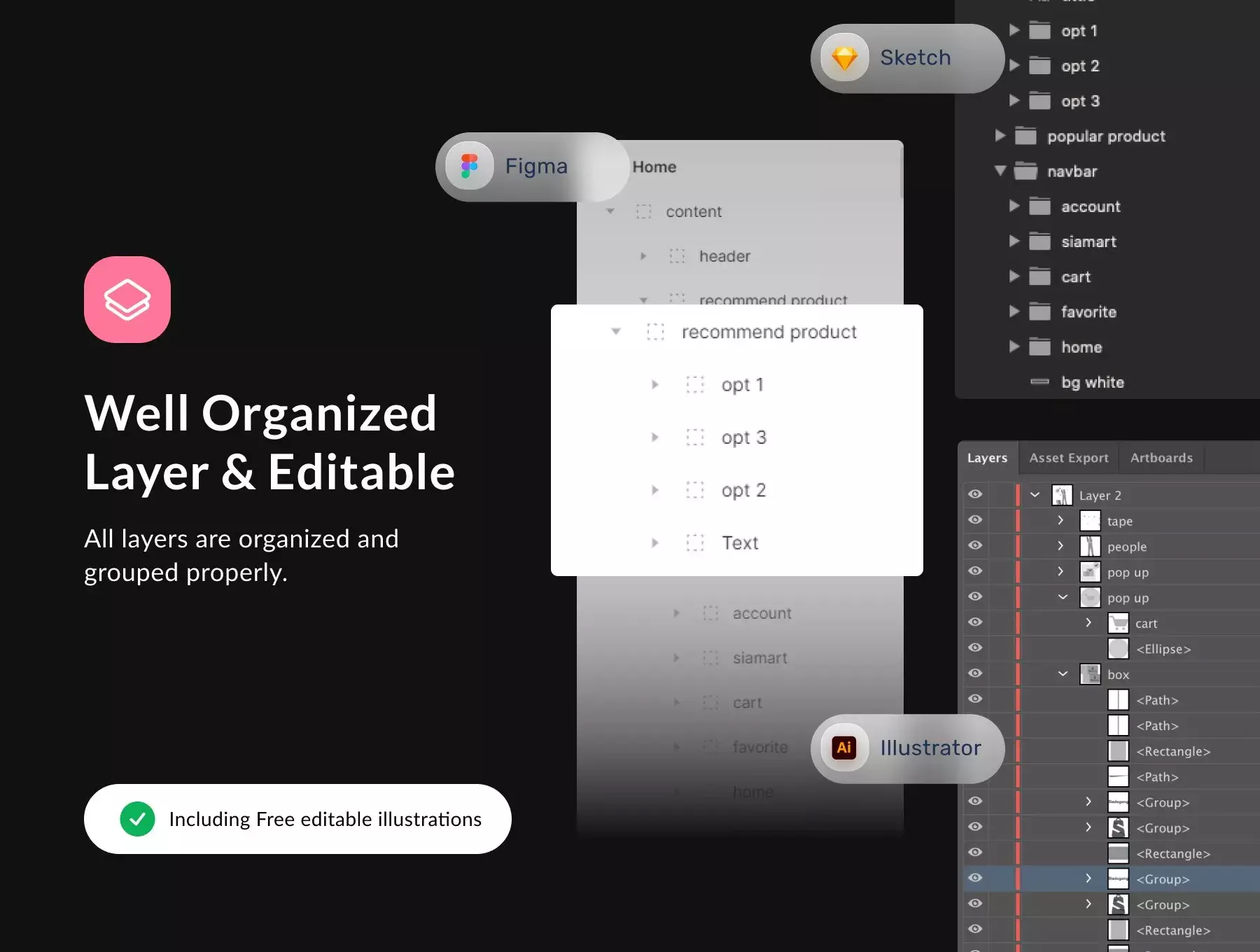The height and width of the screenshot is (952, 1260).
Task: Expand the opt 3 item in Figma
Action: (654, 437)
